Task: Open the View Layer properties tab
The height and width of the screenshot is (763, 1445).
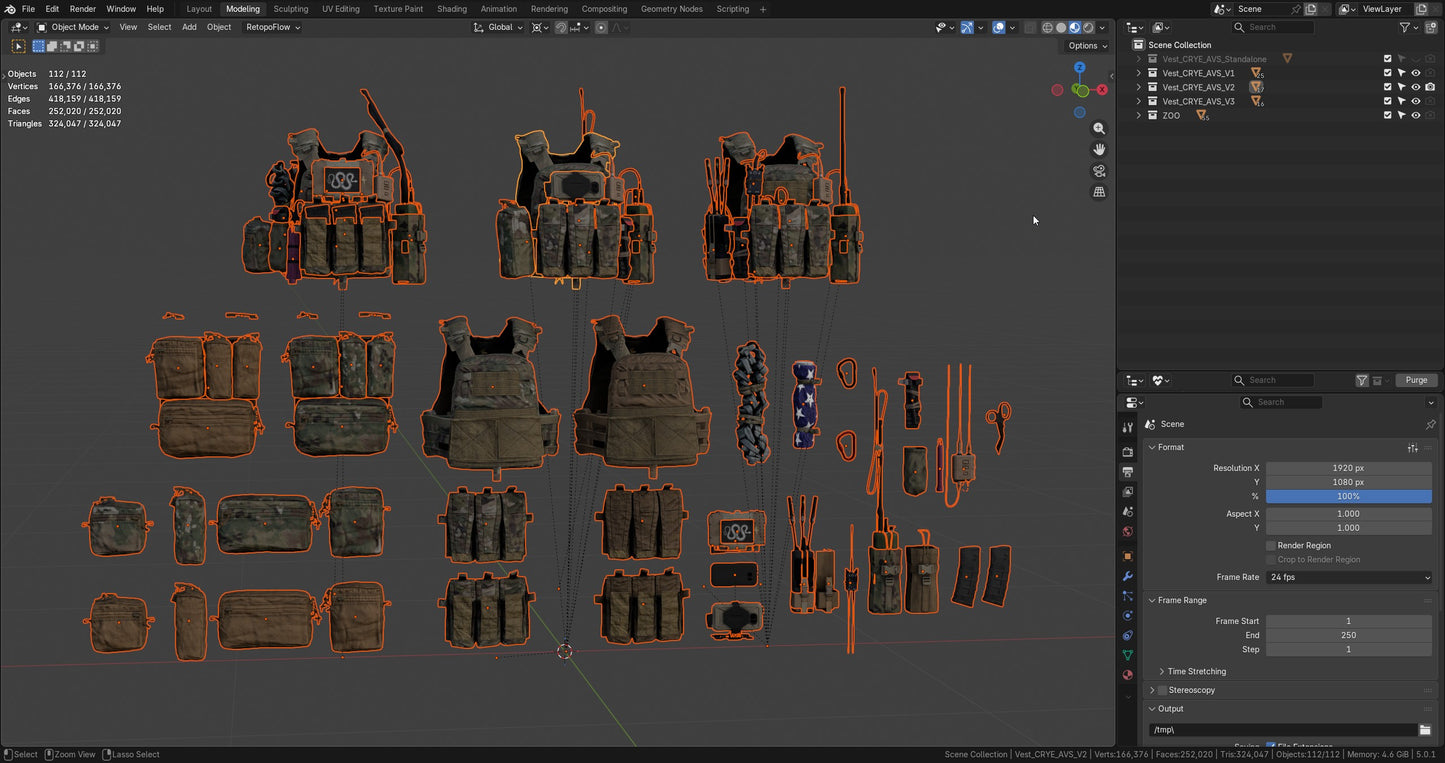Action: [x=1128, y=492]
